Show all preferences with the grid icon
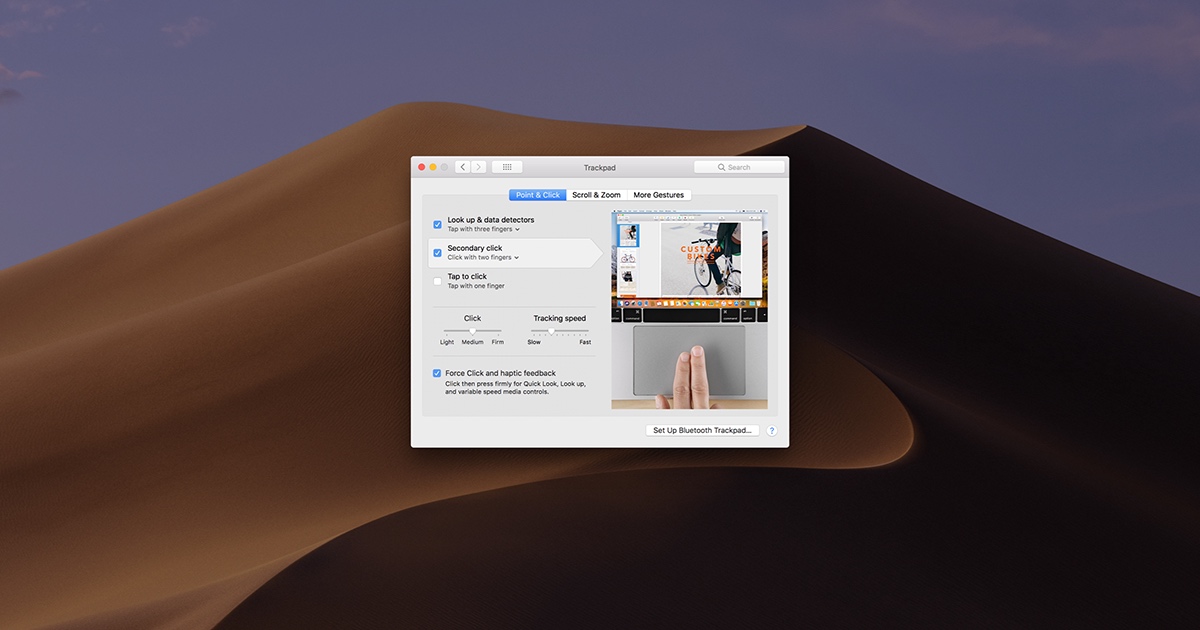Screen dimensions: 1200x630 coord(507,167)
